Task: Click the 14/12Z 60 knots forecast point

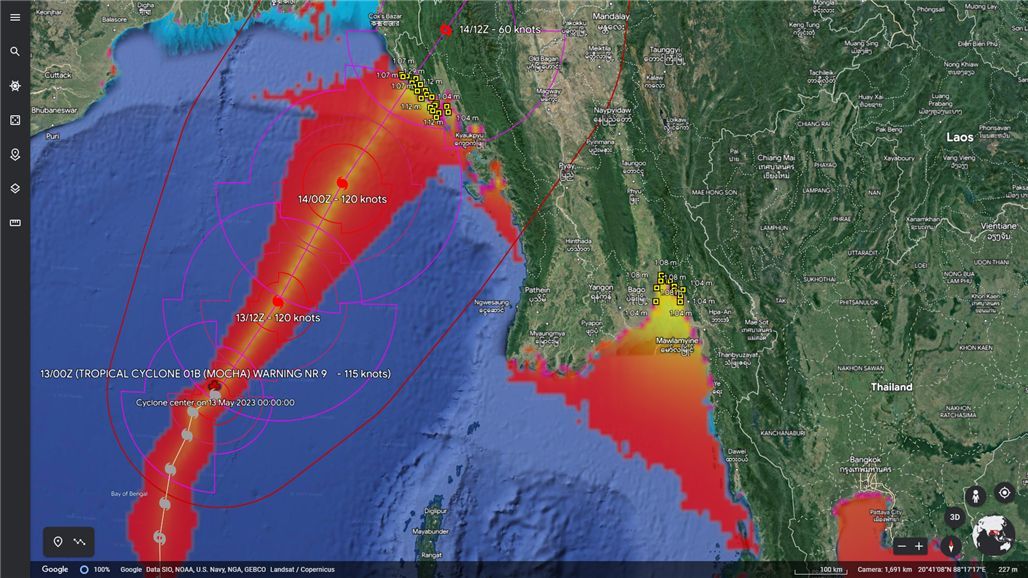Action: point(446,30)
